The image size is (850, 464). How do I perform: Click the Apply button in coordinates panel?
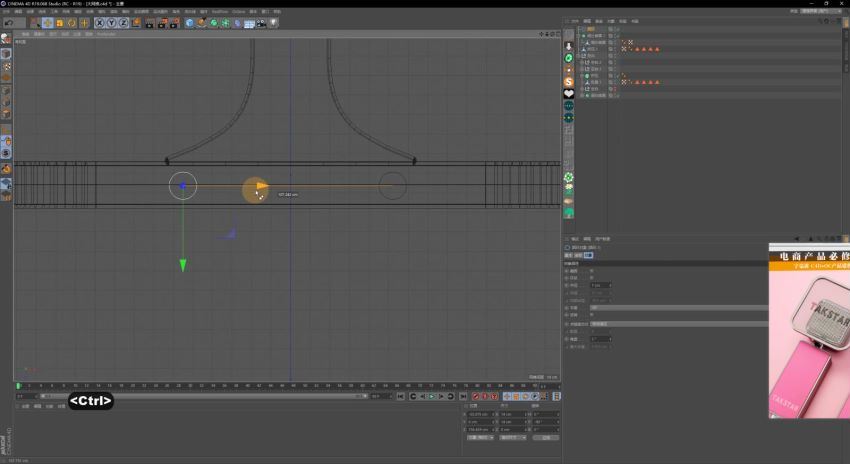pos(546,437)
